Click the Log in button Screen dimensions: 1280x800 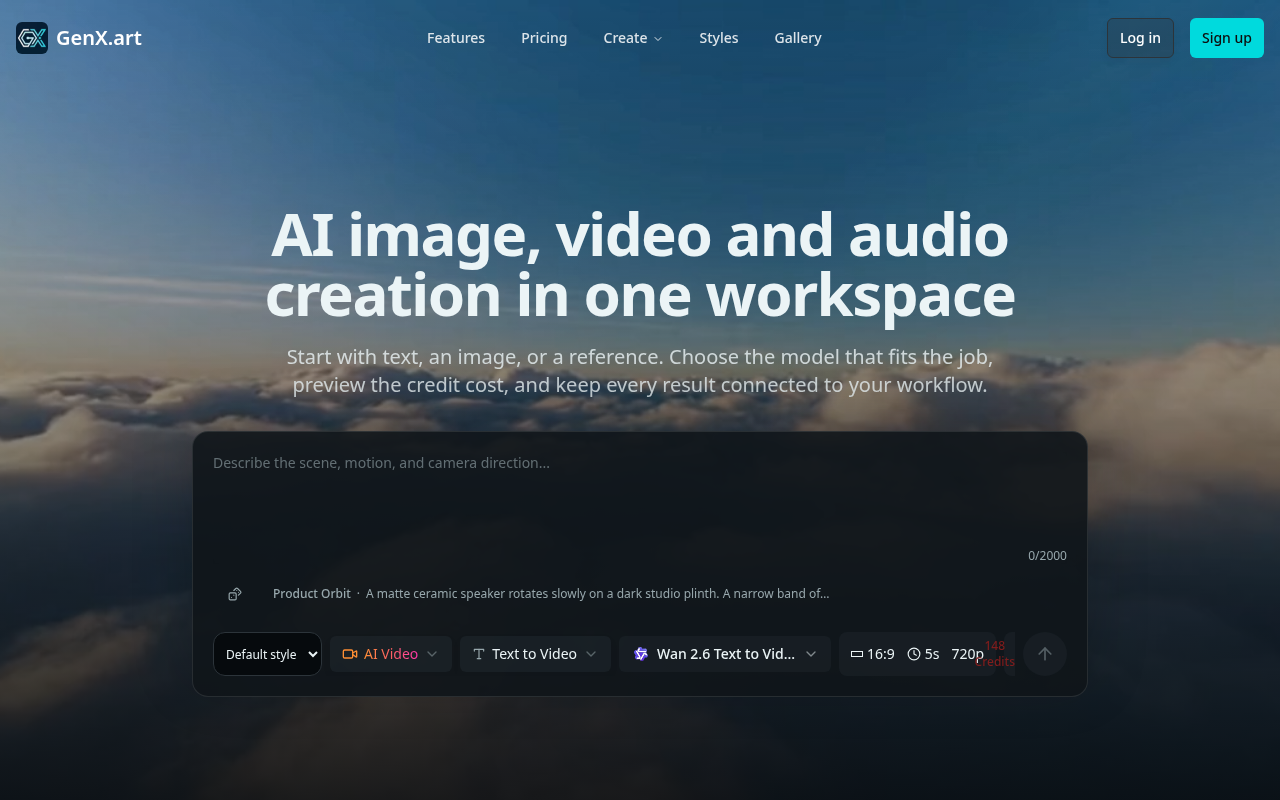point(1140,38)
